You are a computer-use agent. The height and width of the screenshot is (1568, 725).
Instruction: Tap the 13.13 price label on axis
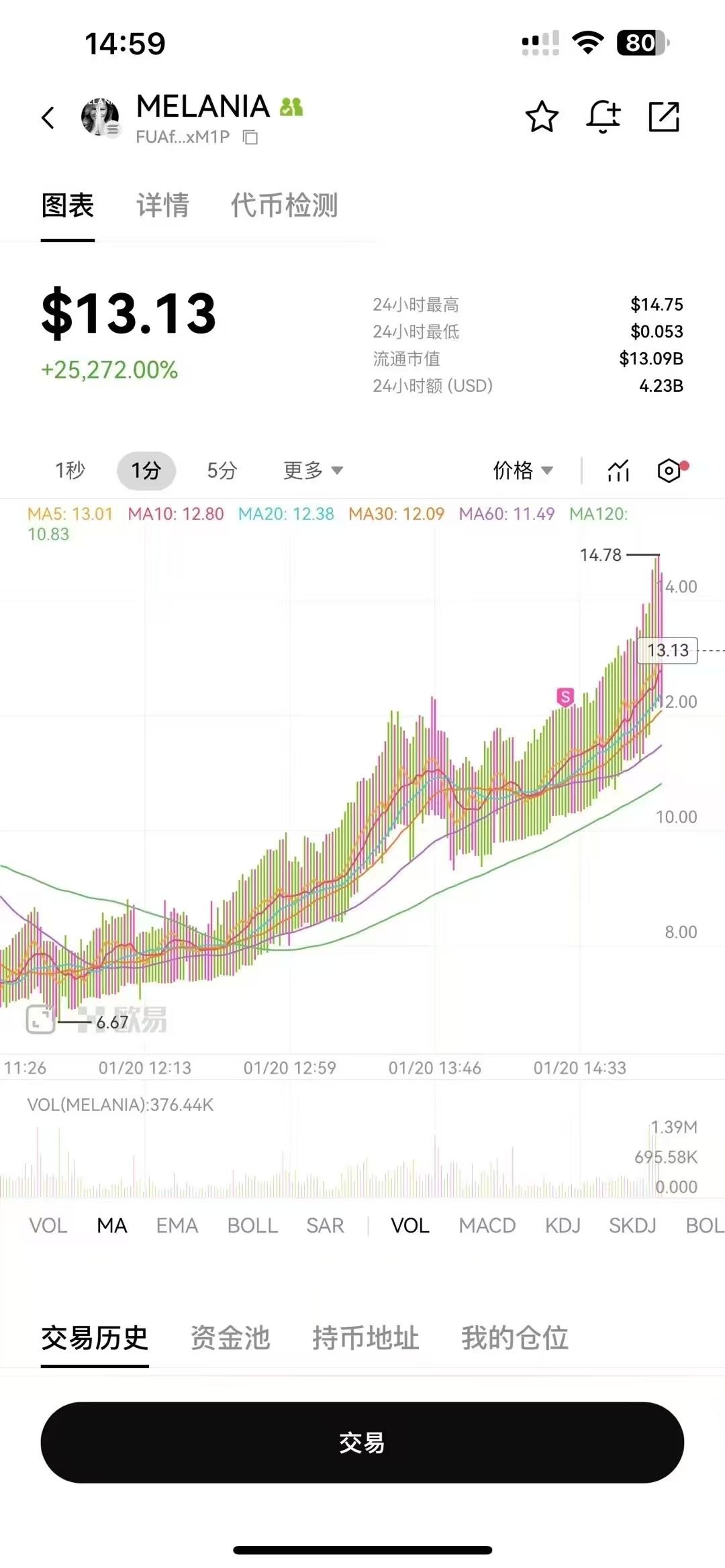[x=669, y=650]
